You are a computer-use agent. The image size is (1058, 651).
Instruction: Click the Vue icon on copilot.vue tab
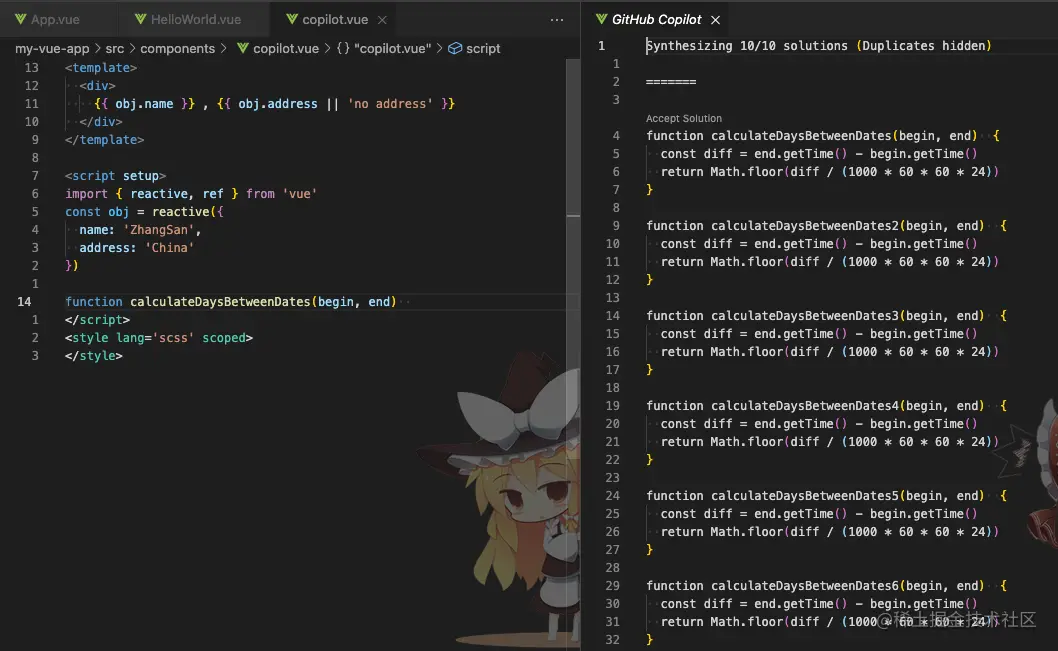pos(291,19)
